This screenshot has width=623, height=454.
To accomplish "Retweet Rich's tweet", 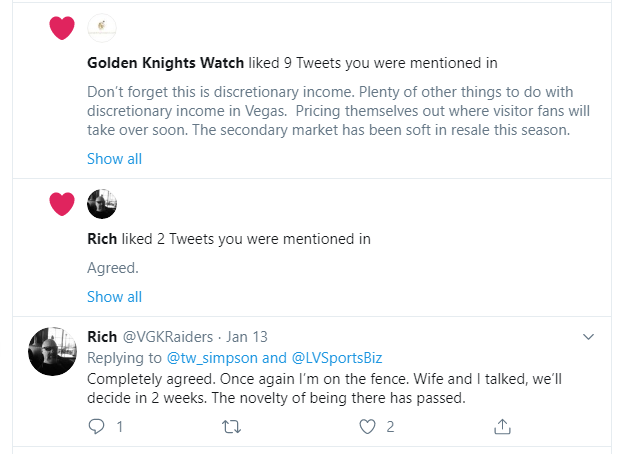I will coord(232,427).
